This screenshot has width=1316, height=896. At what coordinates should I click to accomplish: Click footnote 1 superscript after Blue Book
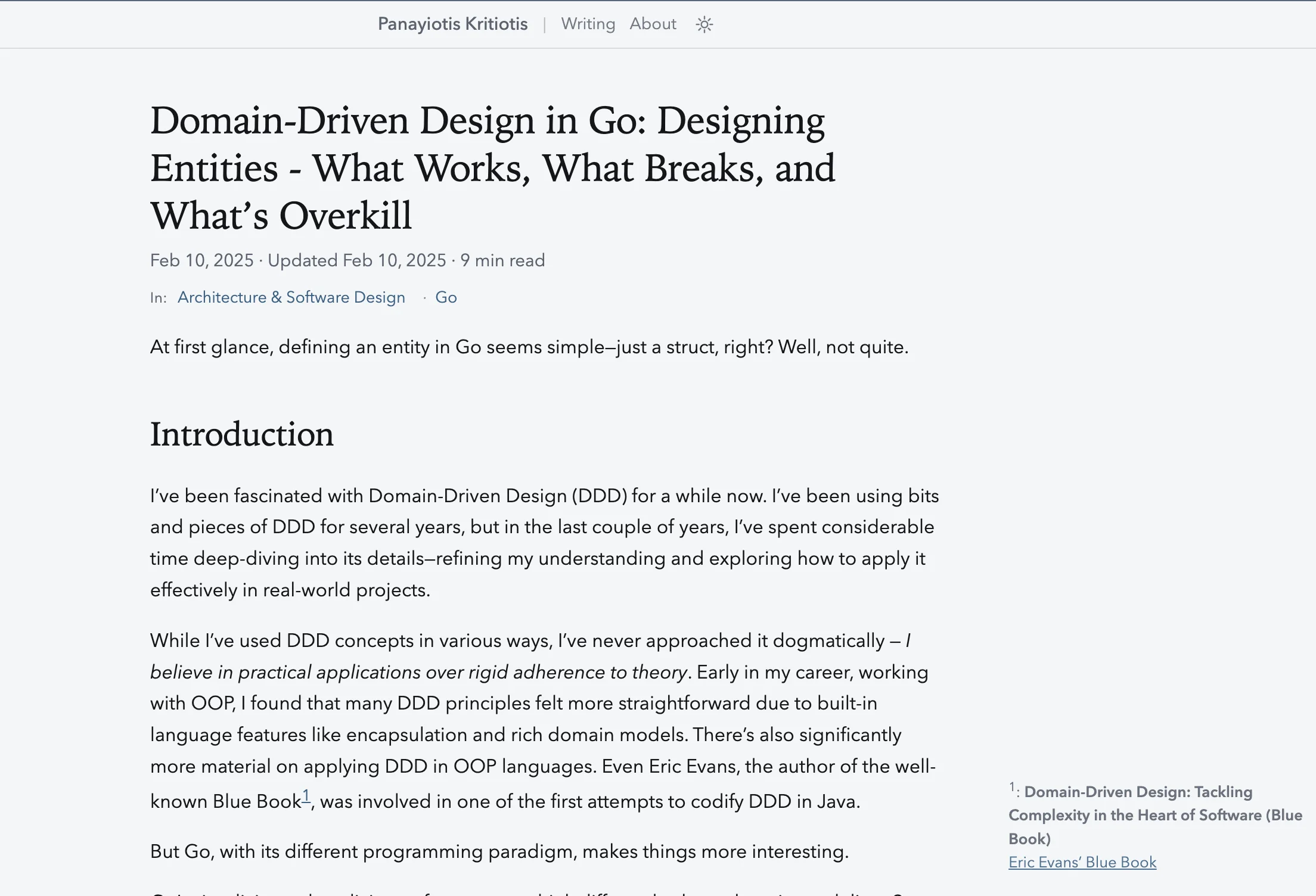pyautogui.click(x=306, y=796)
